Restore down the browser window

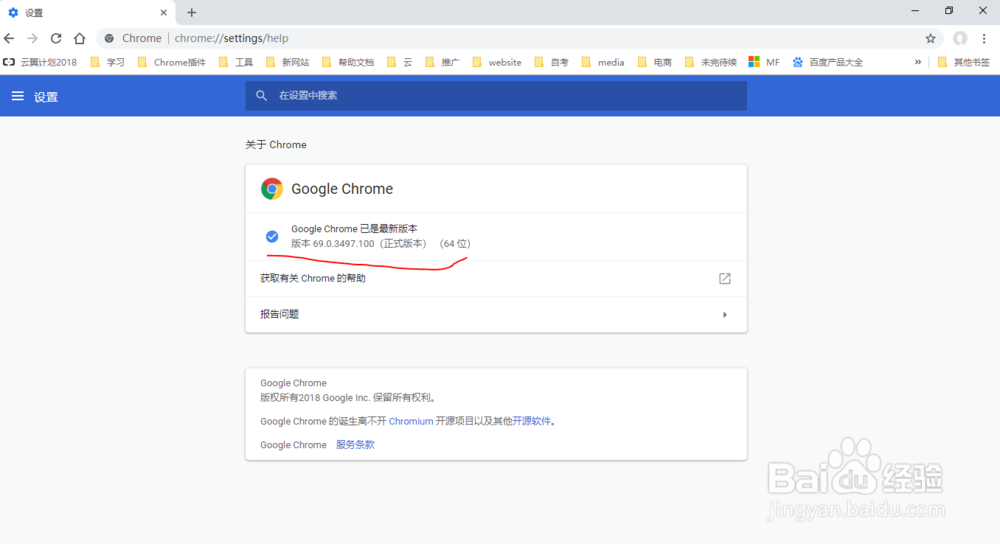[x=949, y=10]
